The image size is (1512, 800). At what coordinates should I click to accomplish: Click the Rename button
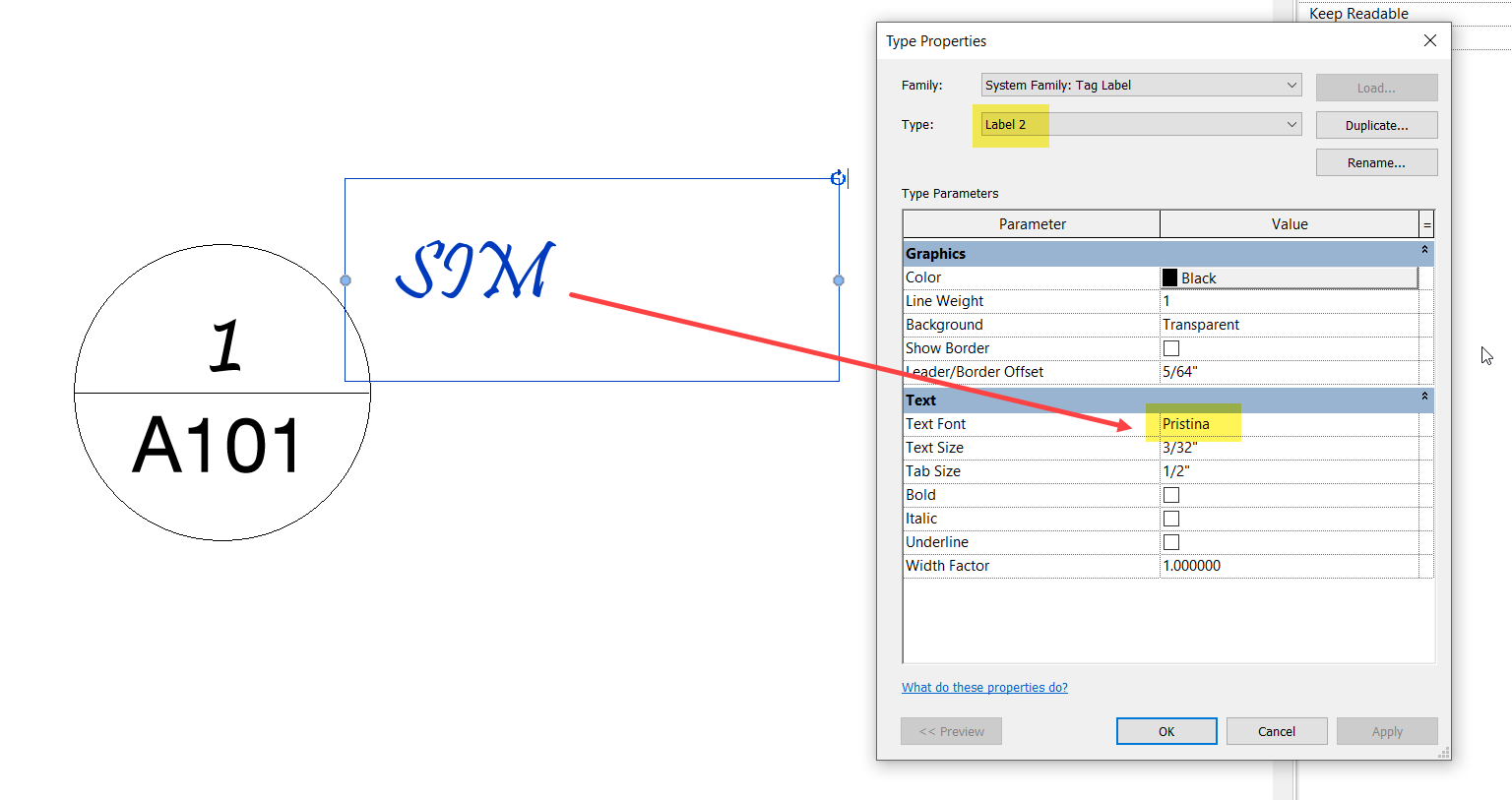[1376, 161]
